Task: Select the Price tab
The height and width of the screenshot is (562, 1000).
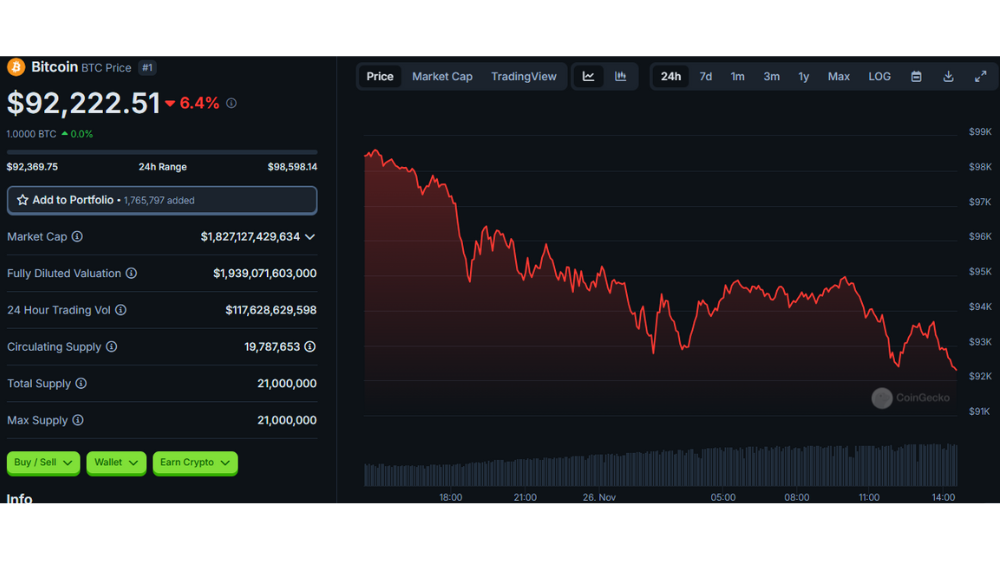Action: point(379,77)
